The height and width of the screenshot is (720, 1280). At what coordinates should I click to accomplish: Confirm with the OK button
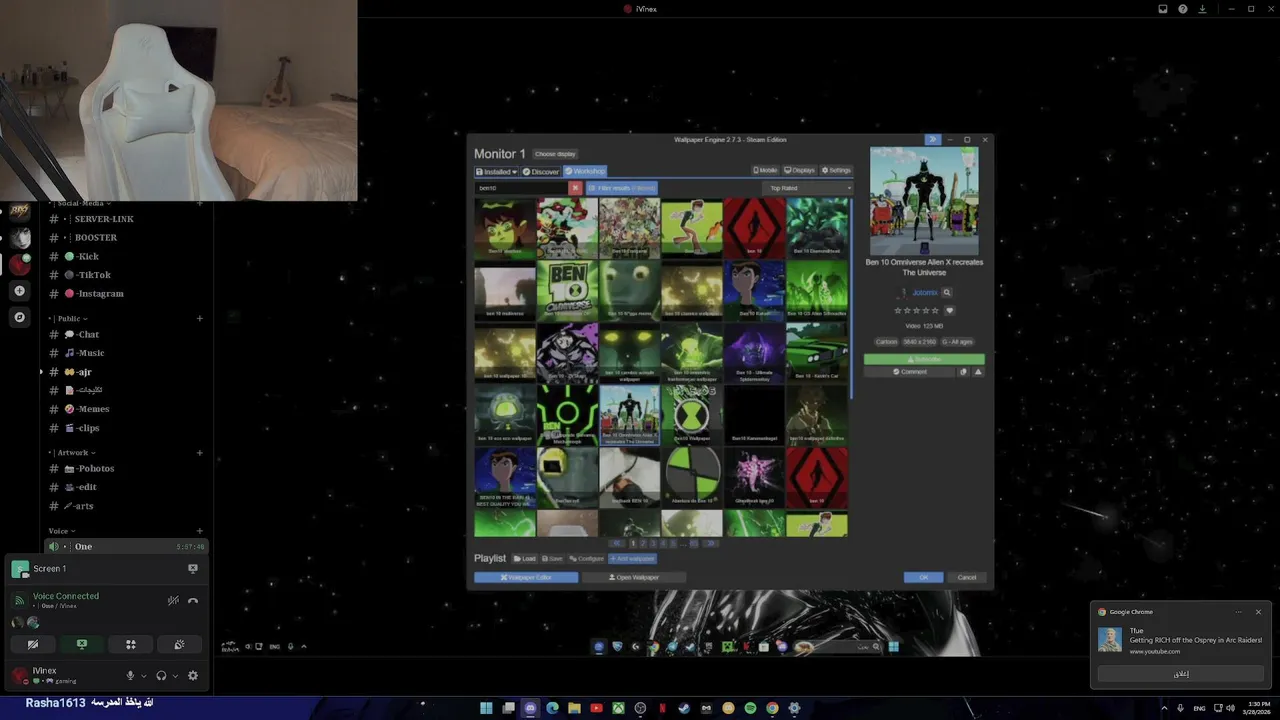[923, 577]
